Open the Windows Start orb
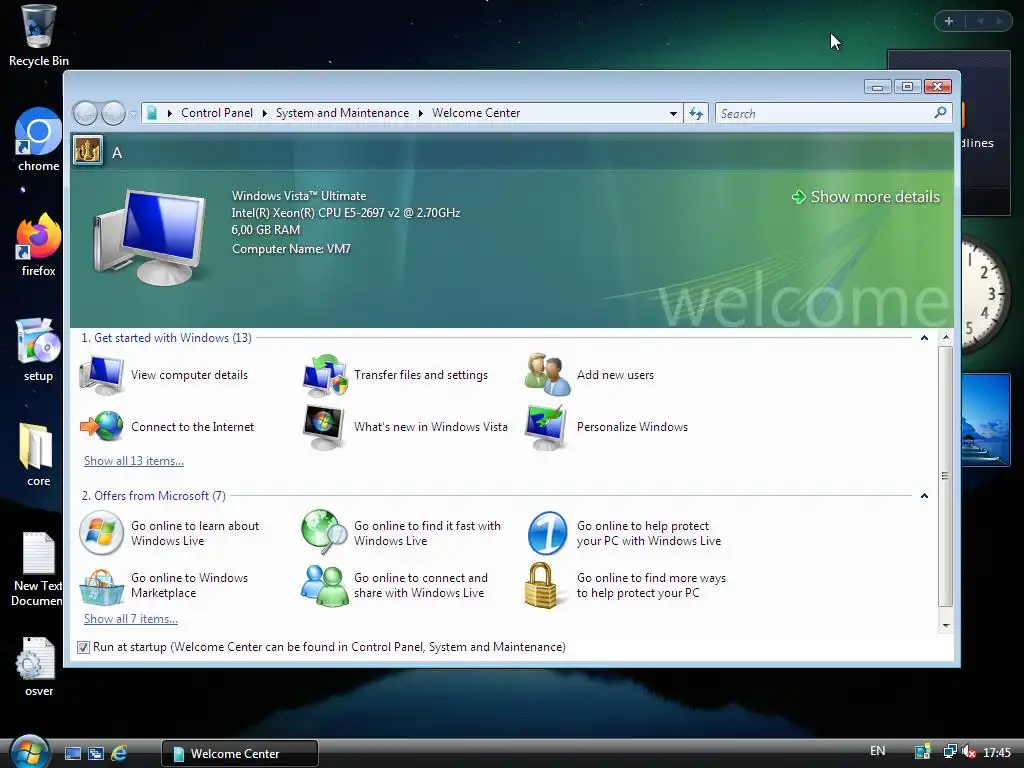Image resolution: width=1024 pixels, height=768 pixels. [x=30, y=752]
